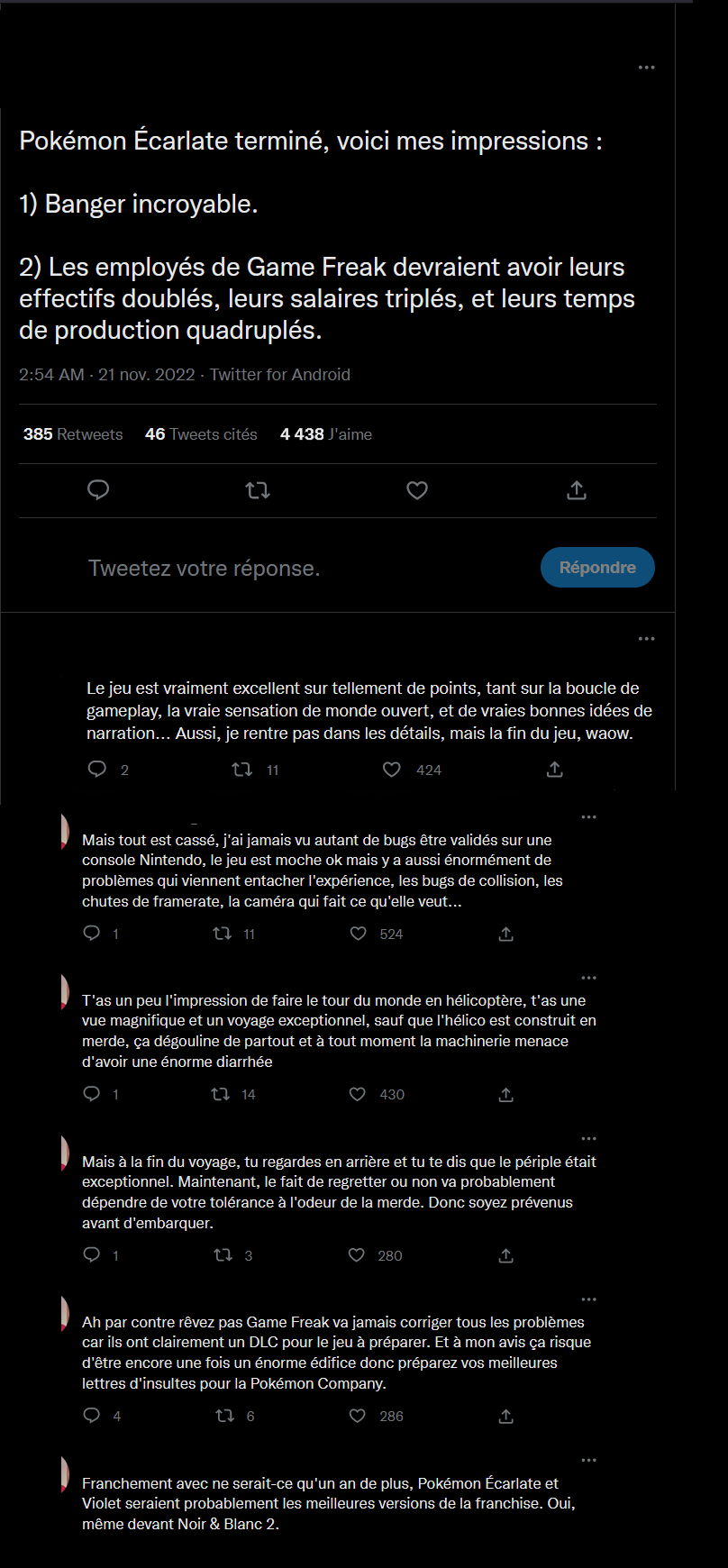Open comments on the reply with 4 replies
The height and width of the screenshot is (1568, 728).
click(92, 1416)
